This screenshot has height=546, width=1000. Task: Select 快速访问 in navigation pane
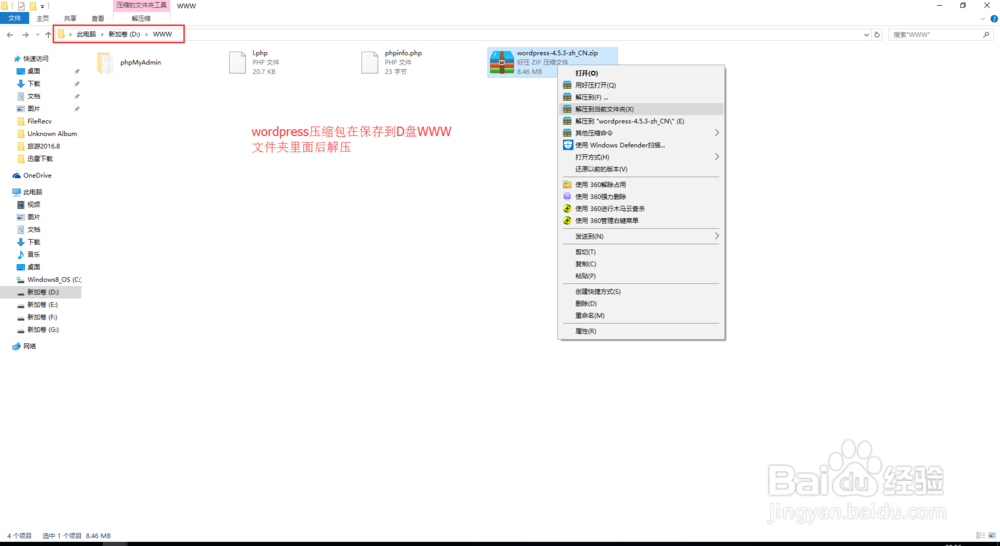[x=36, y=59]
